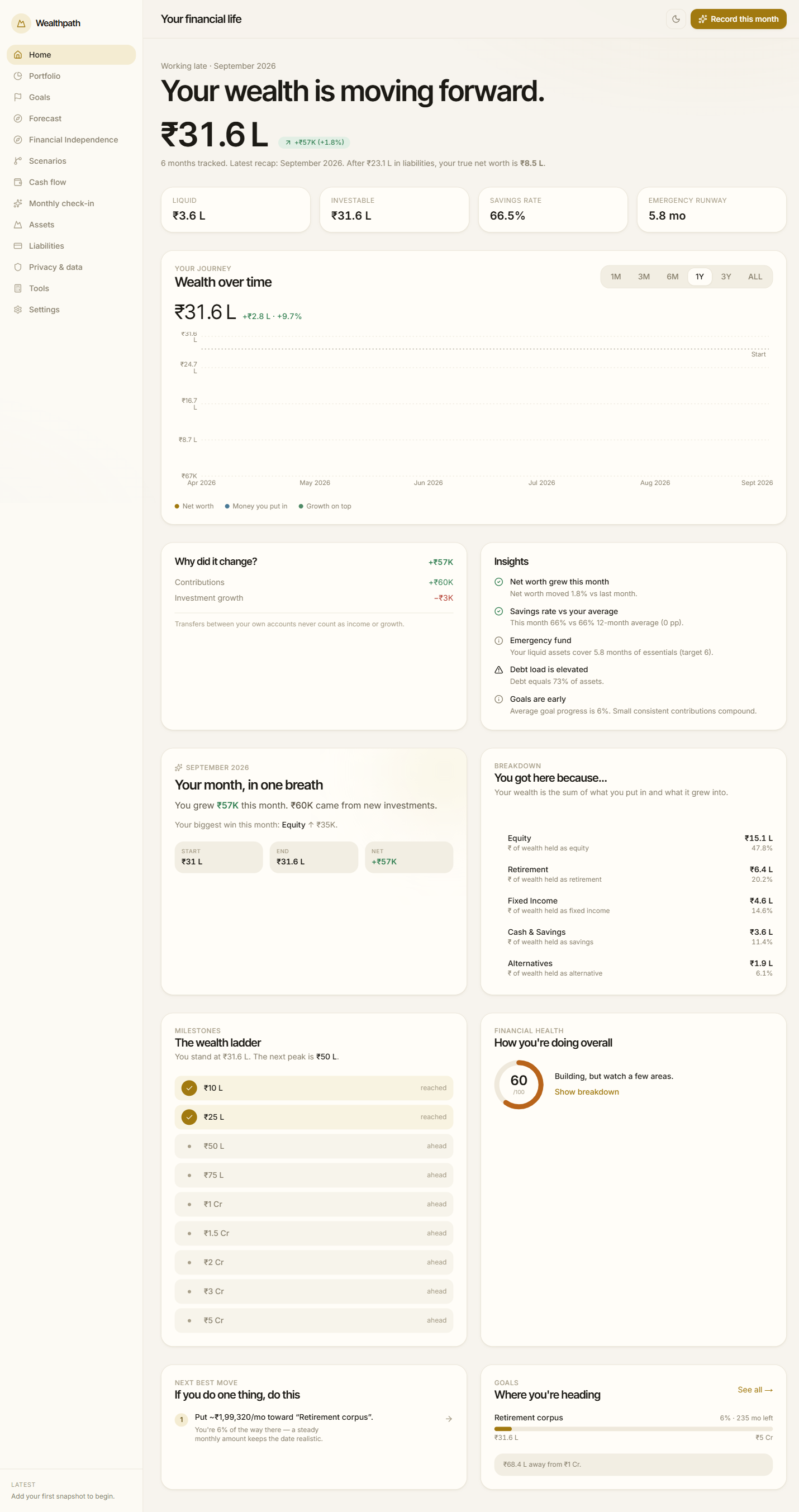Open the See all goals link

[x=755, y=1389]
